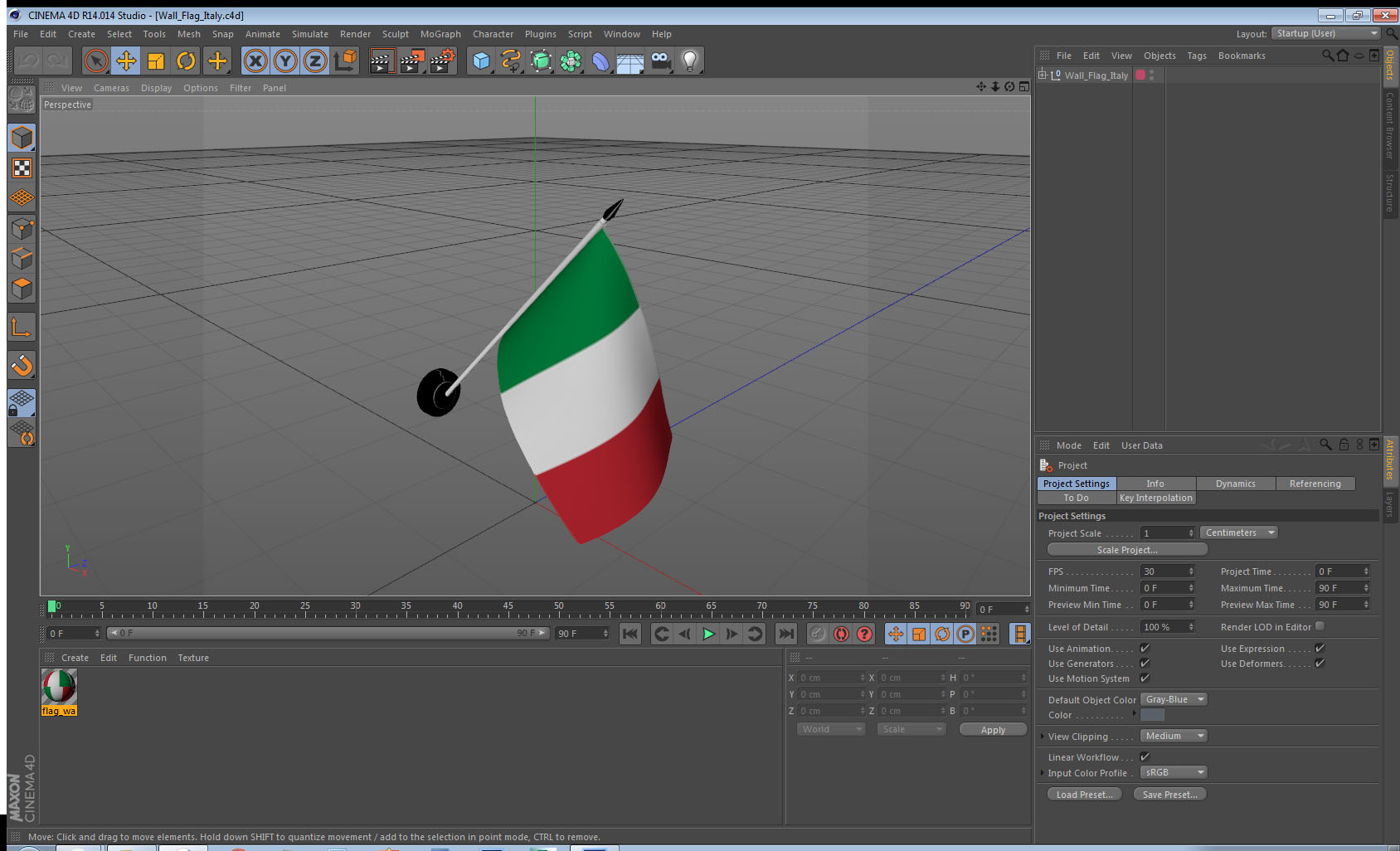
Task: Jump to the start of animation
Action: (x=630, y=634)
